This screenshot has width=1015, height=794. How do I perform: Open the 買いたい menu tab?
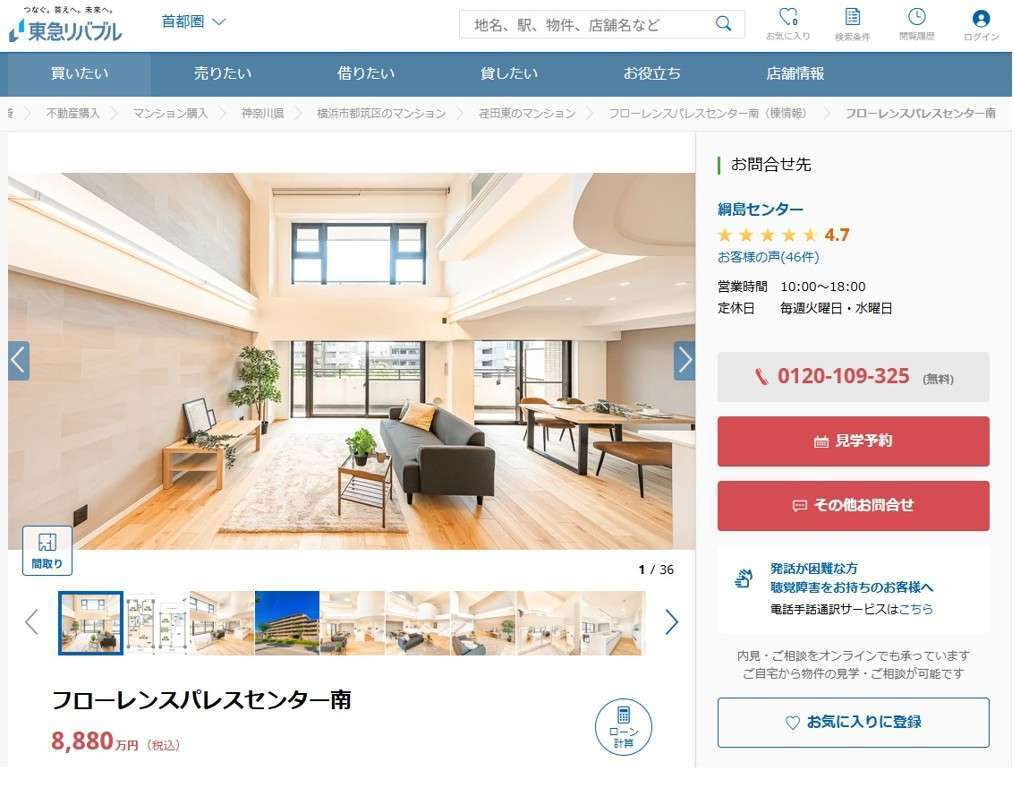(x=80, y=74)
